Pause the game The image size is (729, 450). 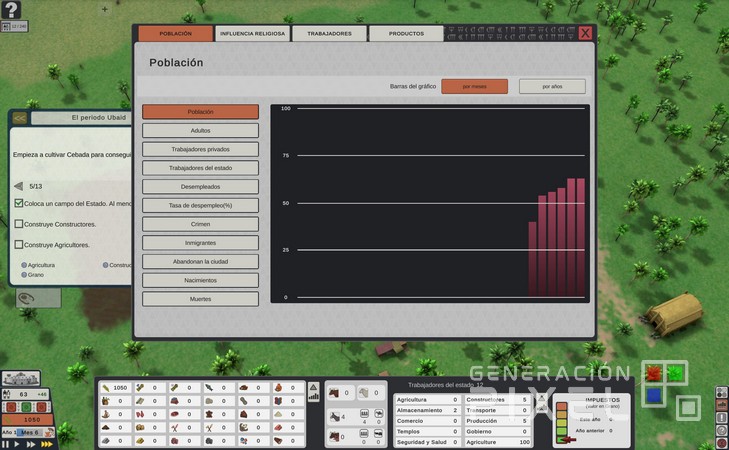coord(5,444)
